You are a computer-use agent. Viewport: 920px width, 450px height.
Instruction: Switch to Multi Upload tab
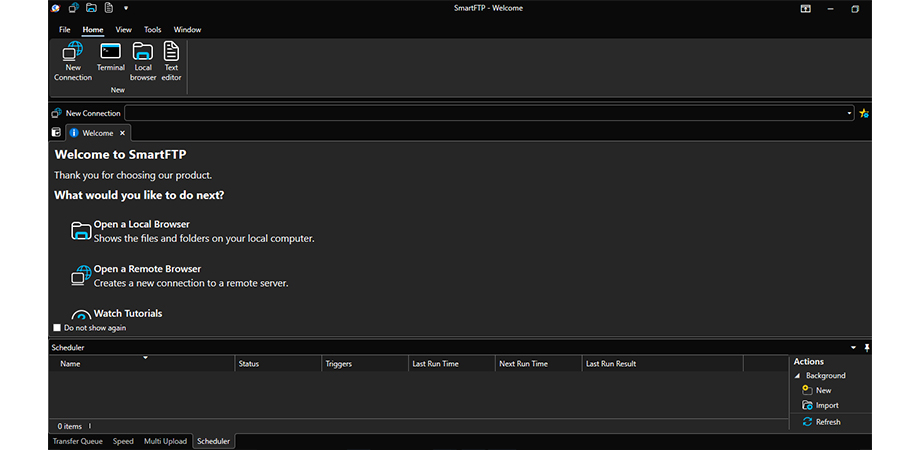coord(165,441)
